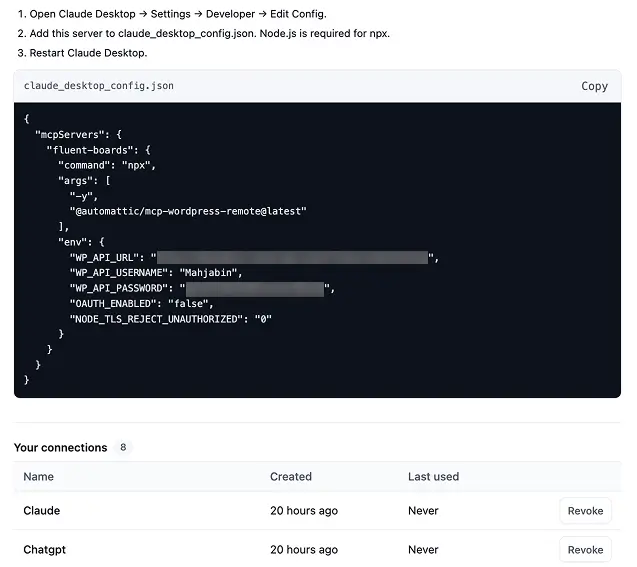
Task: Click the "command": "npx" line
Action: [107, 165]
